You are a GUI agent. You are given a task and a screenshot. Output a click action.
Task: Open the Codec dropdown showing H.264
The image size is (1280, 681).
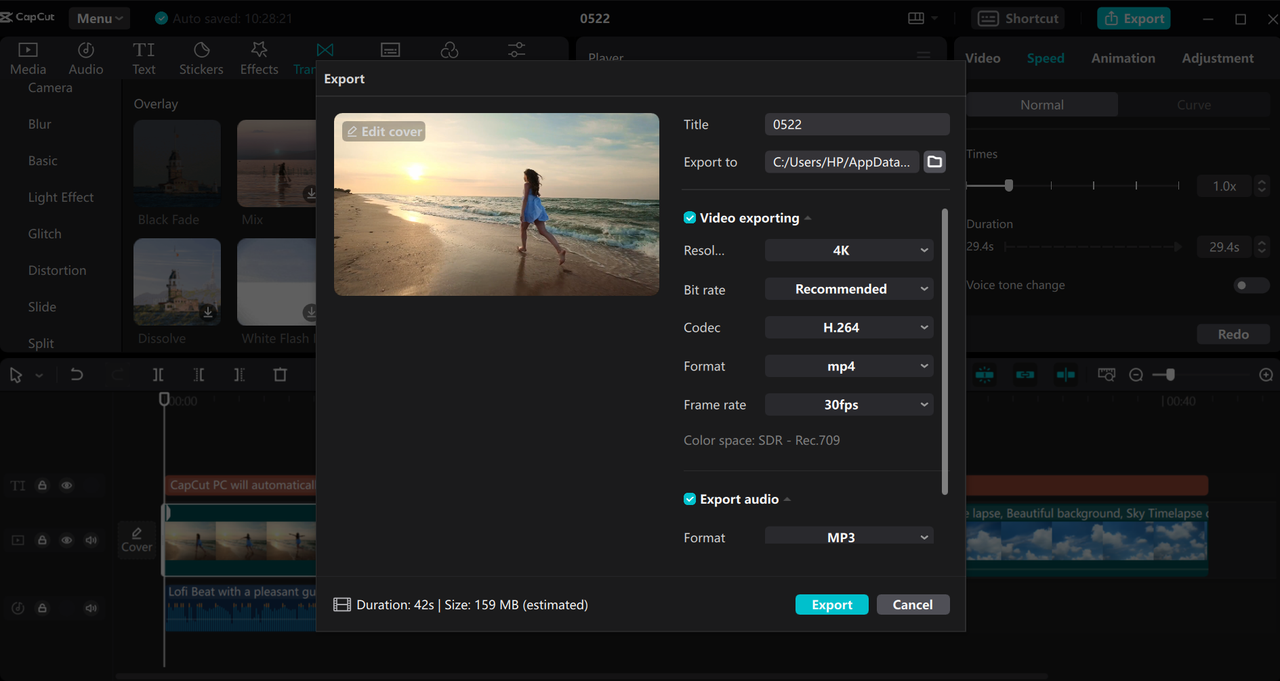(x=849, y=327)
